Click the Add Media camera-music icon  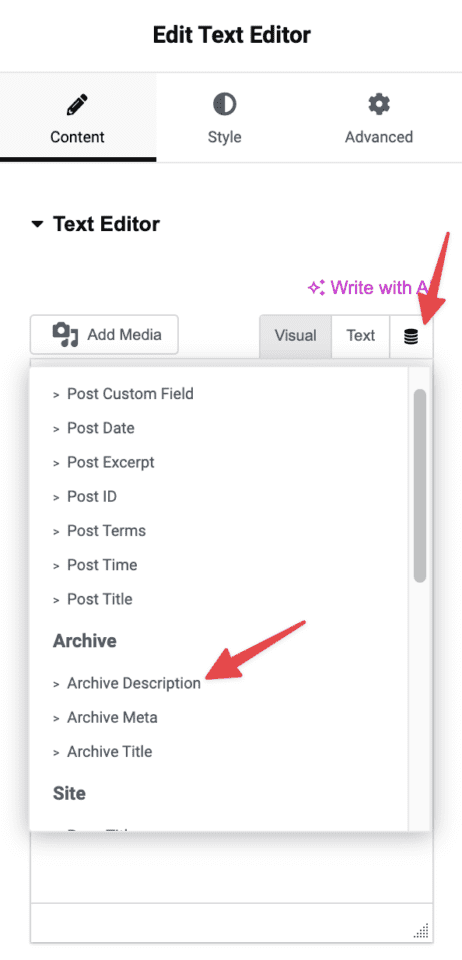point(65,335)
